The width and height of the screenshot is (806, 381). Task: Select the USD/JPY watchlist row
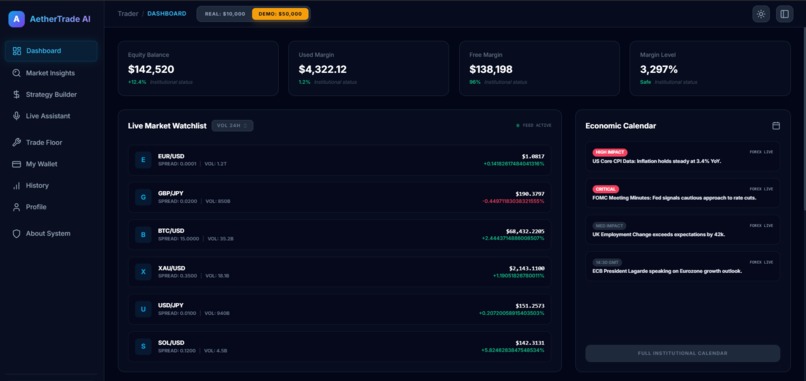(339, 309)
